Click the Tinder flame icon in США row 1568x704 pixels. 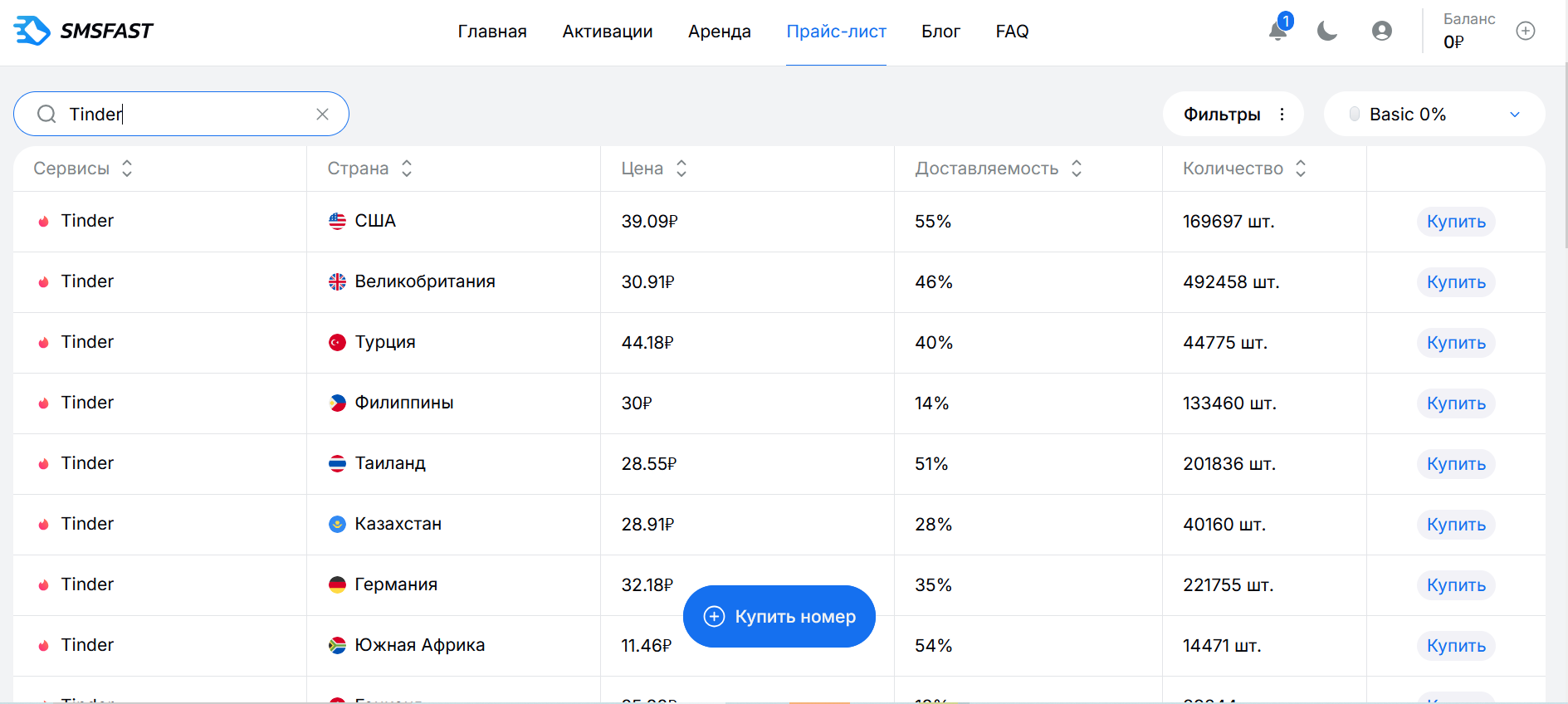(x=43, y=222)
